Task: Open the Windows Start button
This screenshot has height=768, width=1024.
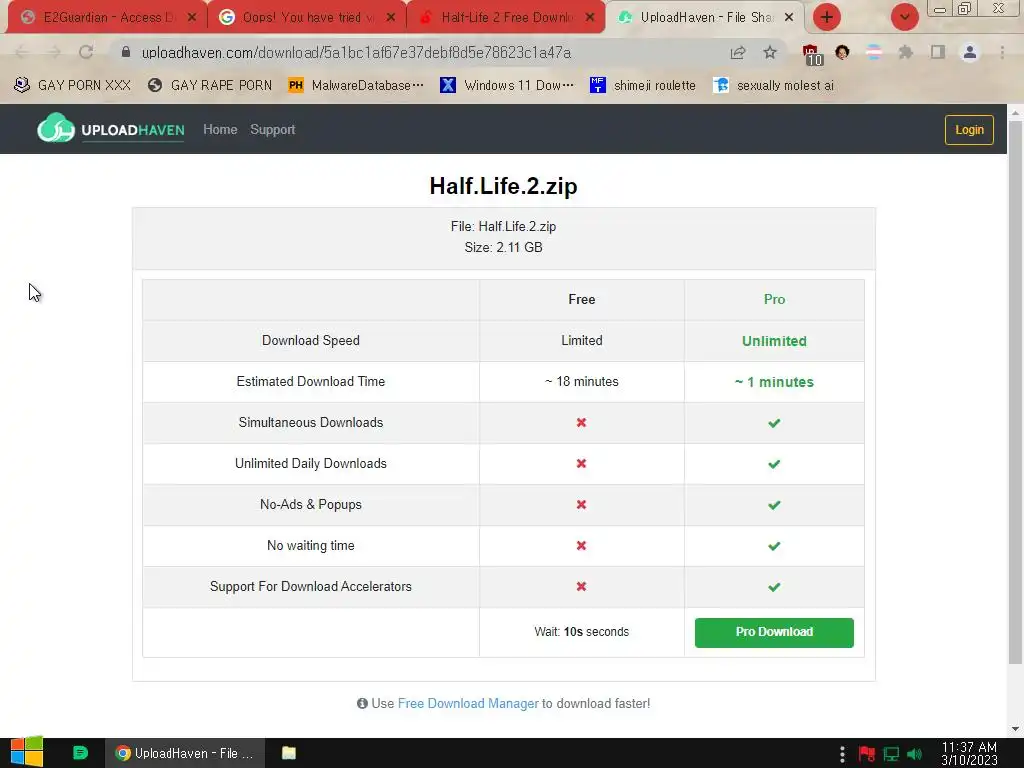Action: pos(27,752)
